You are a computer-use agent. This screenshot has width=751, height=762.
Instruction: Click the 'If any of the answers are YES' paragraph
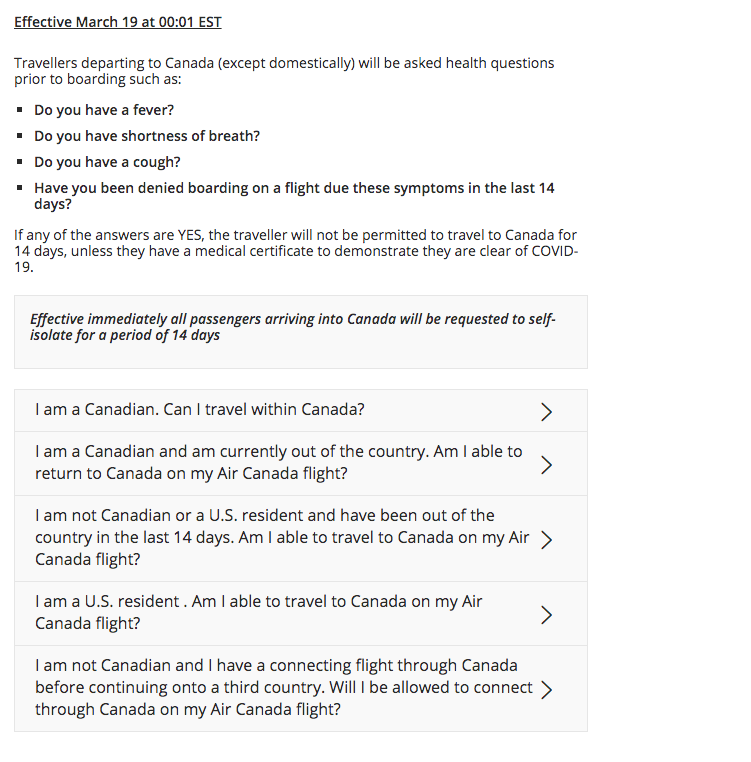point(296,251)
